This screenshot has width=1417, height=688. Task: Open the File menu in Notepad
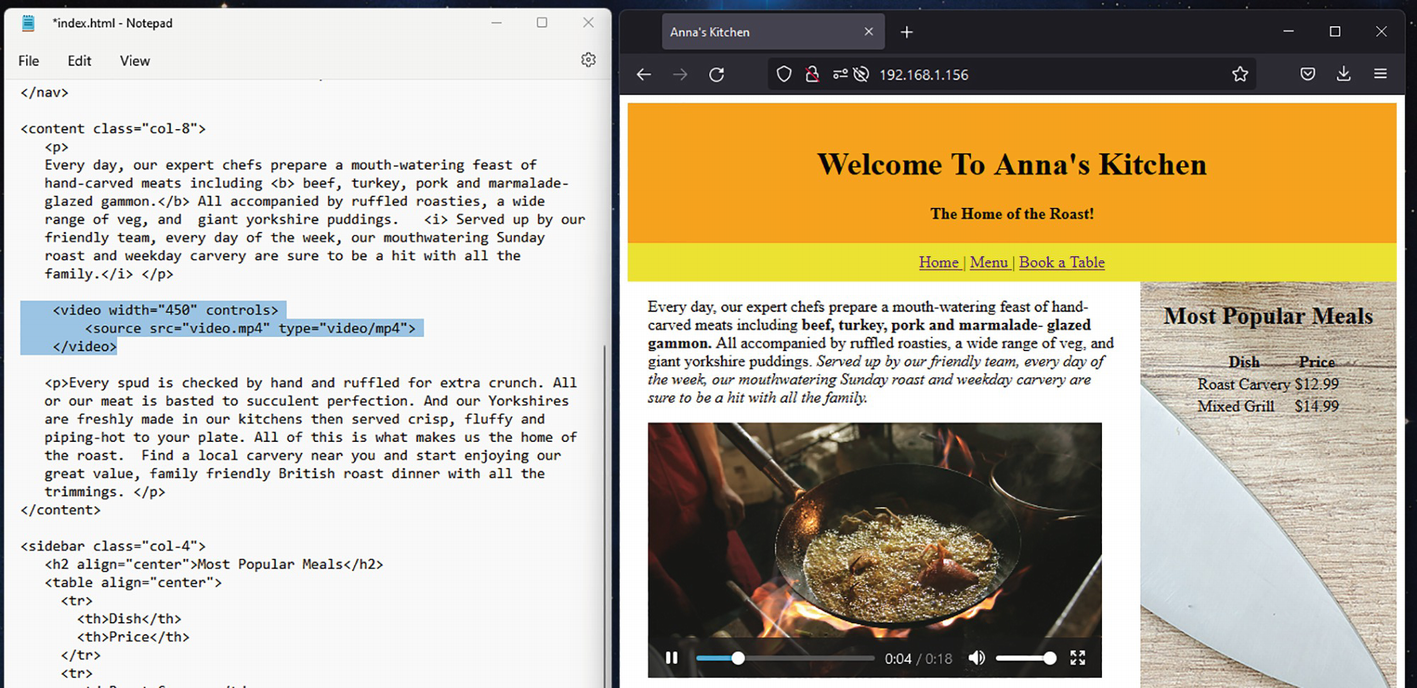coord(29,61)
